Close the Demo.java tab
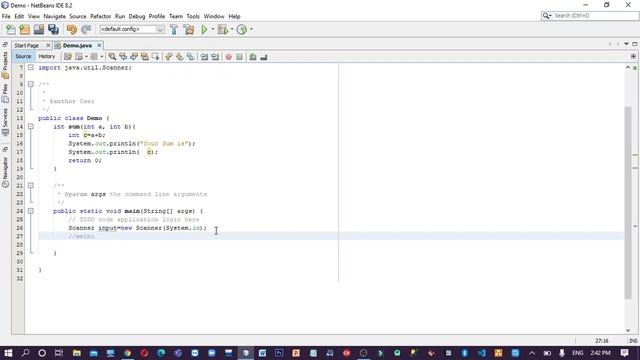This screenshot has height=360, width=640. click(x=99, y=45)
